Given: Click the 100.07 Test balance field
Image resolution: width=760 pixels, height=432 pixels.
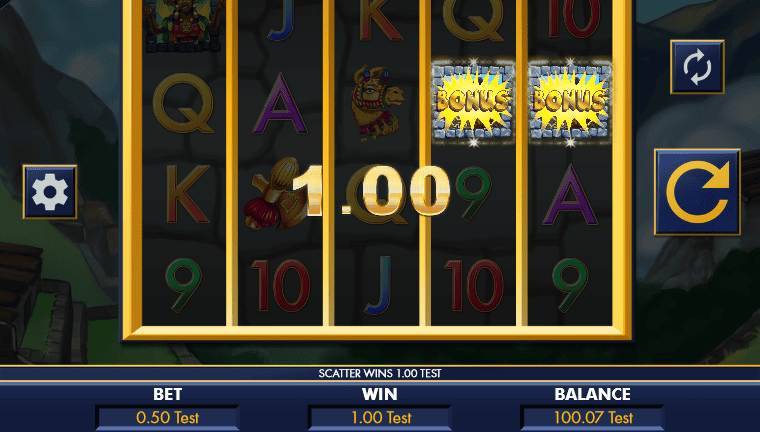Looking at the screenshot, I should point(592,417).
